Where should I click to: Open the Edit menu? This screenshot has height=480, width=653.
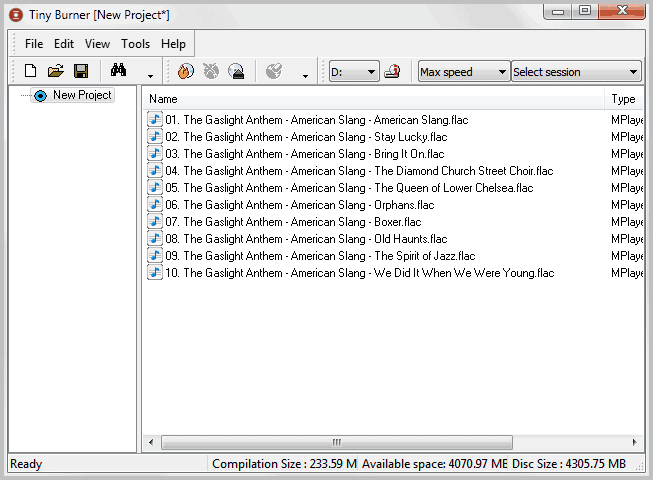(64, 44)
